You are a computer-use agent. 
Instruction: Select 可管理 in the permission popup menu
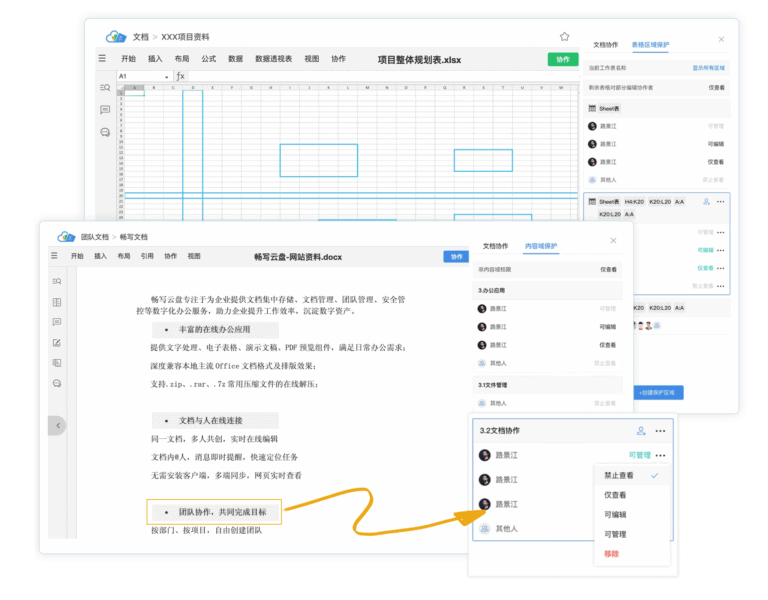pos(632,534)
